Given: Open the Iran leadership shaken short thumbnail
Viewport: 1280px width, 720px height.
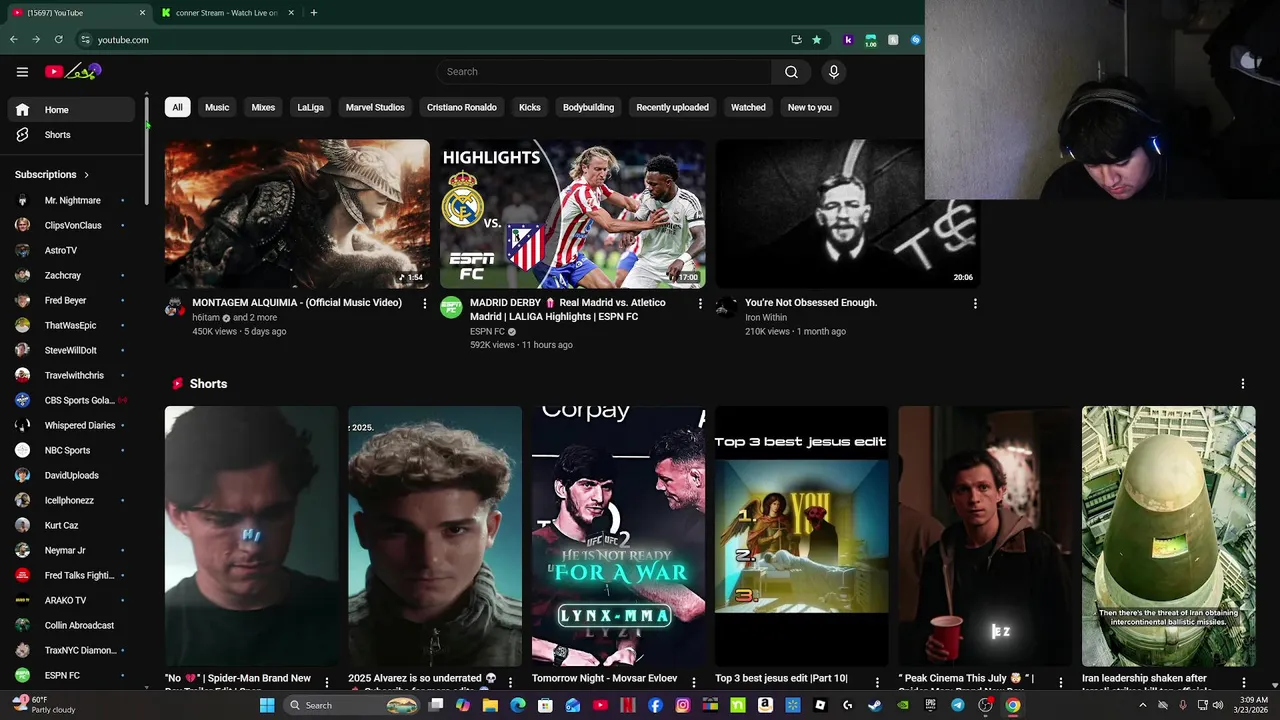Looking at the screenshot, I should pyautogui.click(x=1168, y=536).
